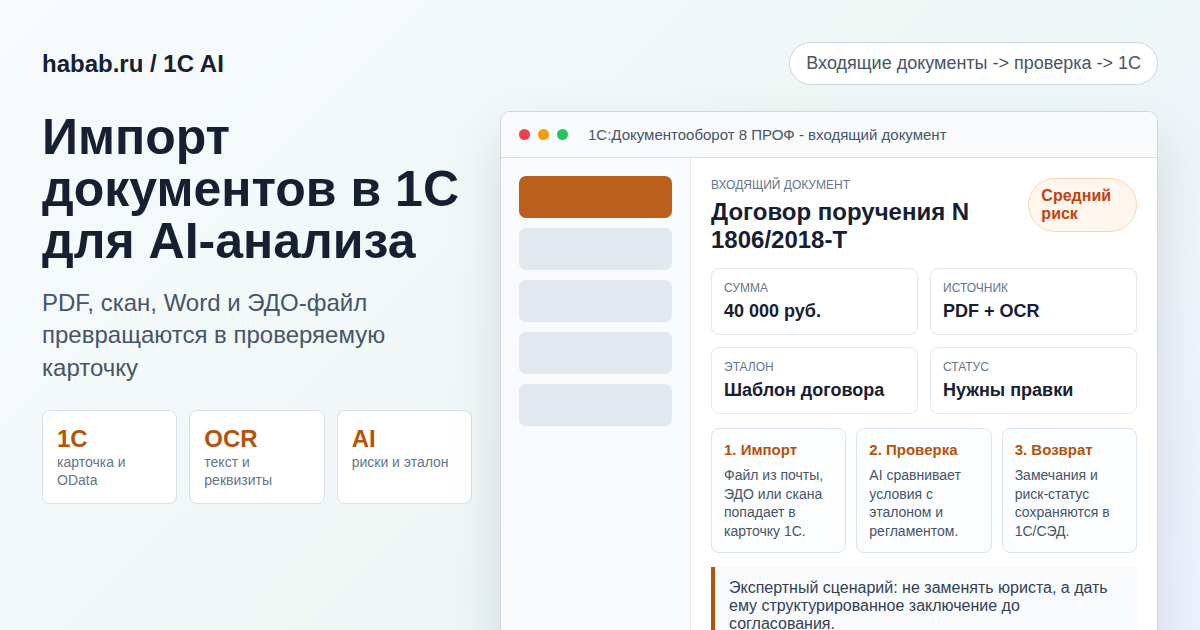The height and width of the screenshot is (630, 1200).
Task: Select the OCR 'текст и реквизиты' card
Action: pos(257,457)
